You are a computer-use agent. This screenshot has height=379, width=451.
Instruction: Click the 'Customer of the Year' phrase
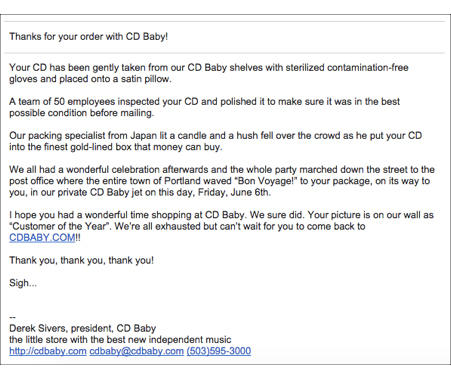click(x=60, y=226)
